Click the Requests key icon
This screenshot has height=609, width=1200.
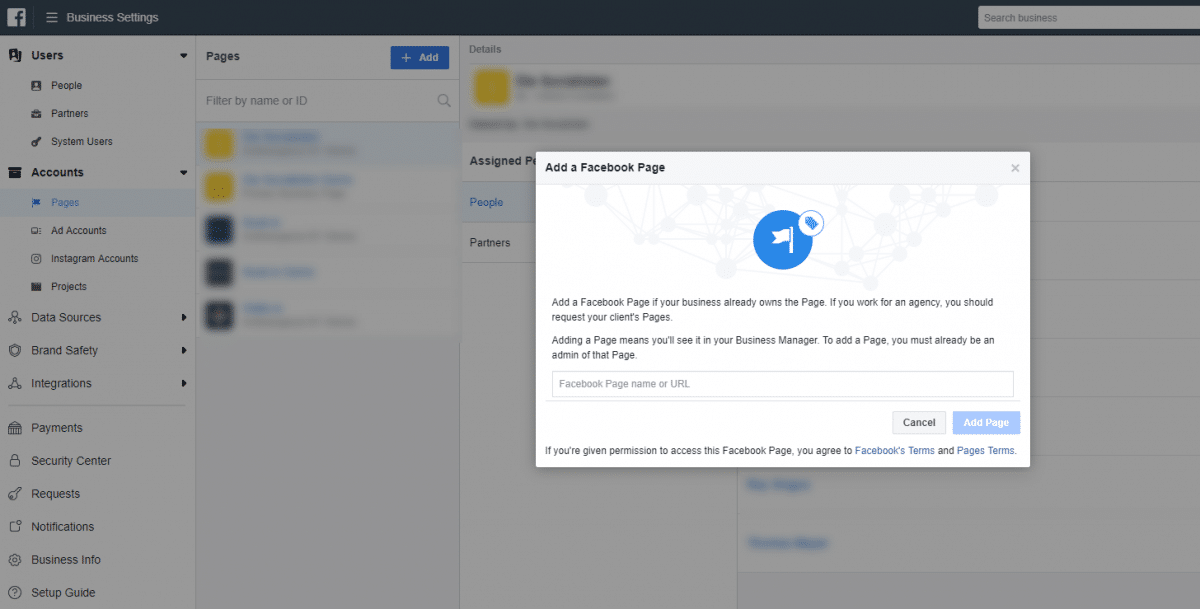click(x=14, y=494)
